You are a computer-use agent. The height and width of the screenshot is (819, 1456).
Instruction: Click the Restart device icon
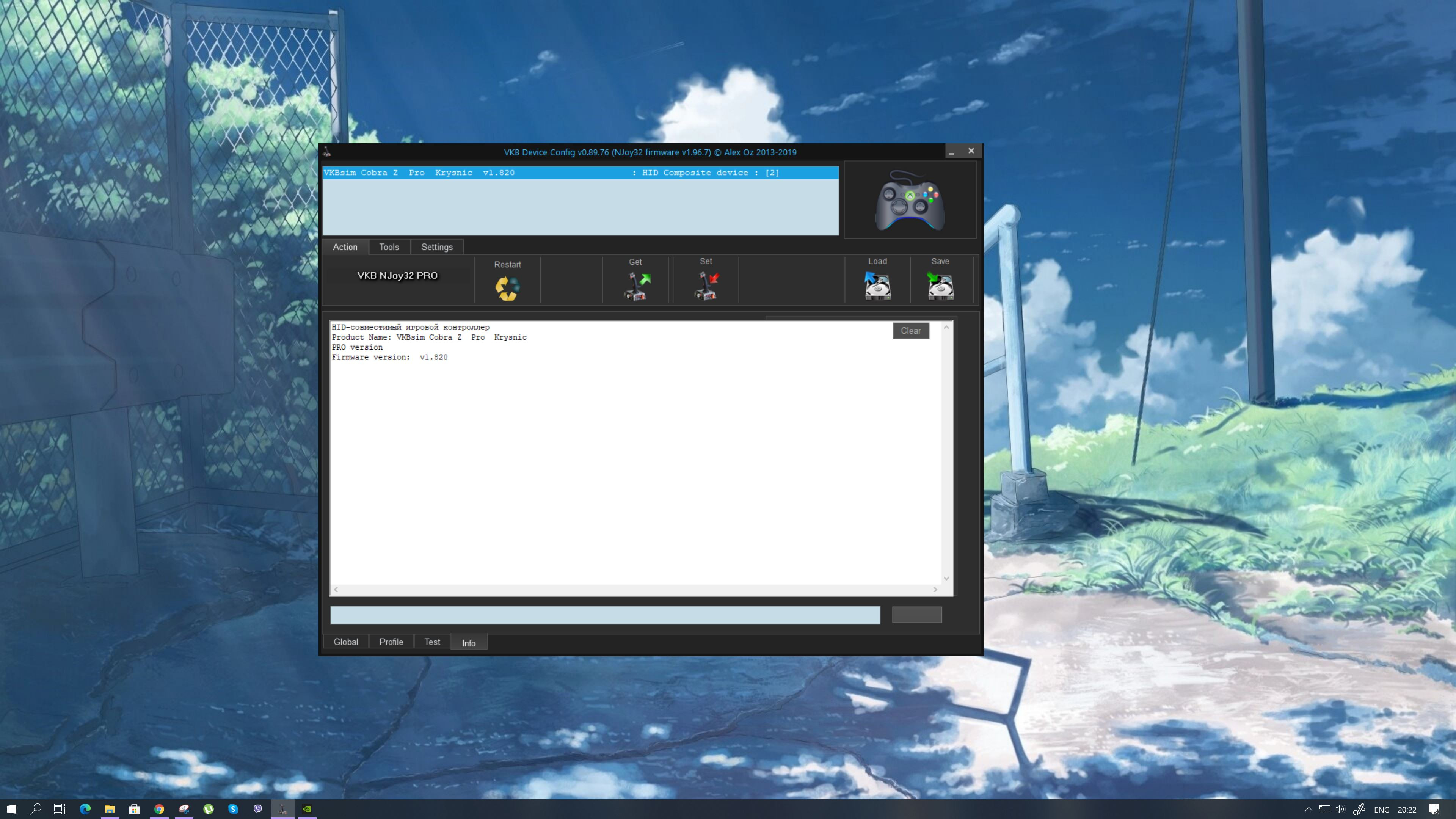pyautogui.click(x=507, y=288)
